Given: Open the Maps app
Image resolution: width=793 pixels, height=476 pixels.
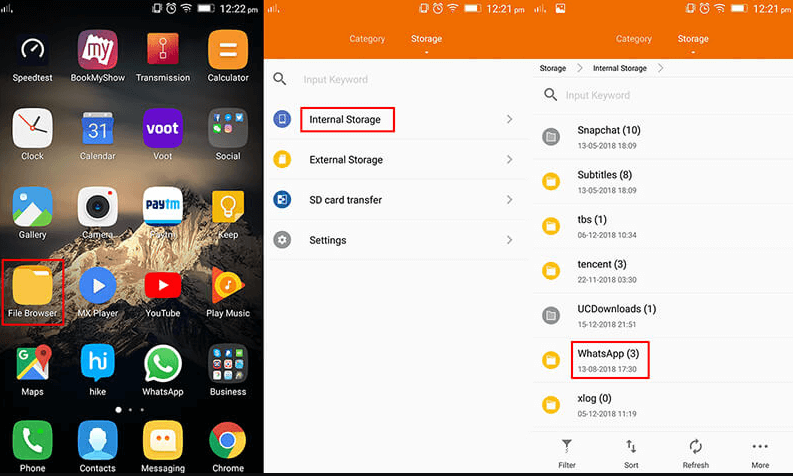Looking at the screenshot, I should pyautogui.click(x=32, y=363).
